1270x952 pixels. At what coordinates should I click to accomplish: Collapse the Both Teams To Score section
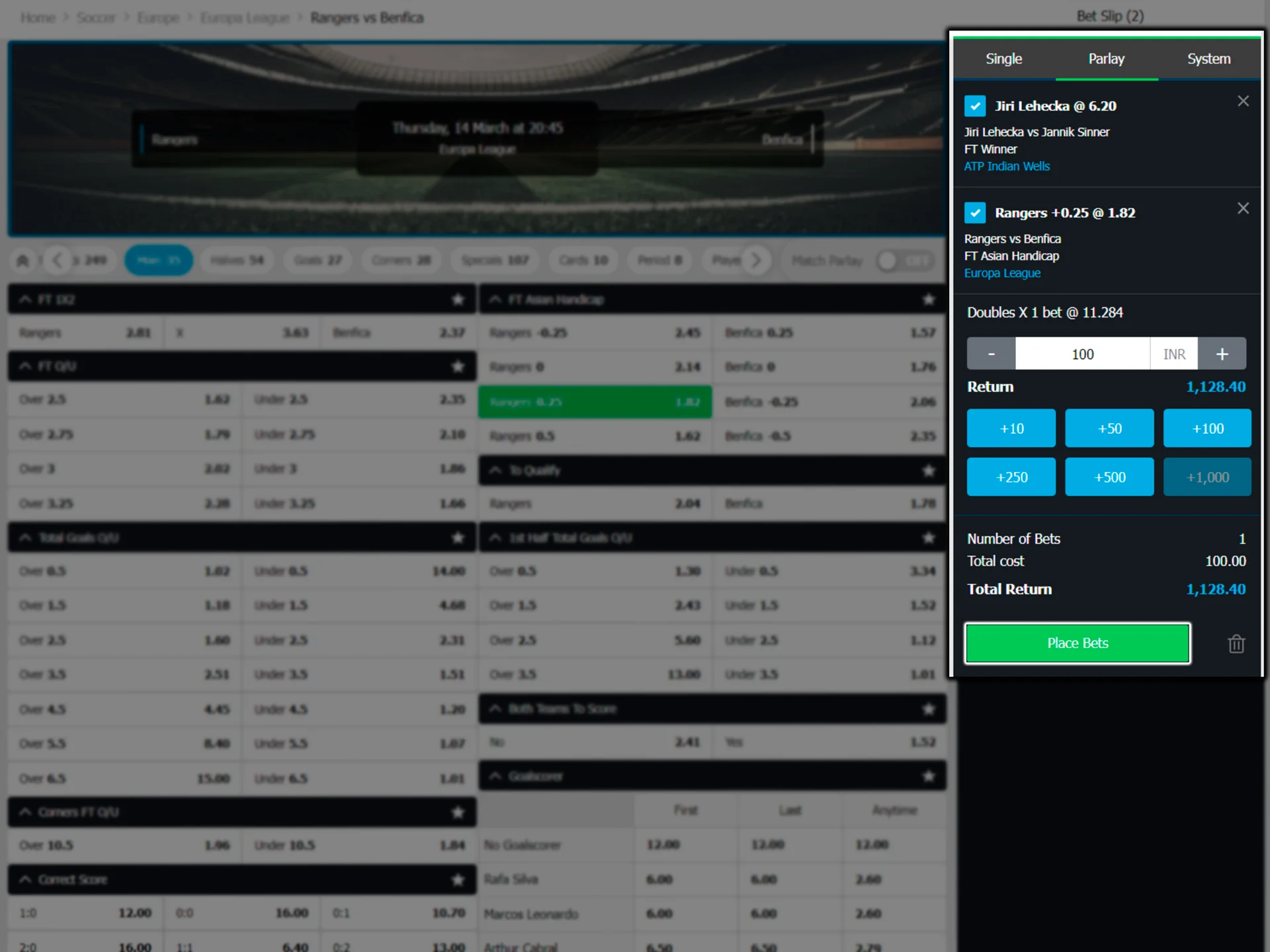point(495,709)
